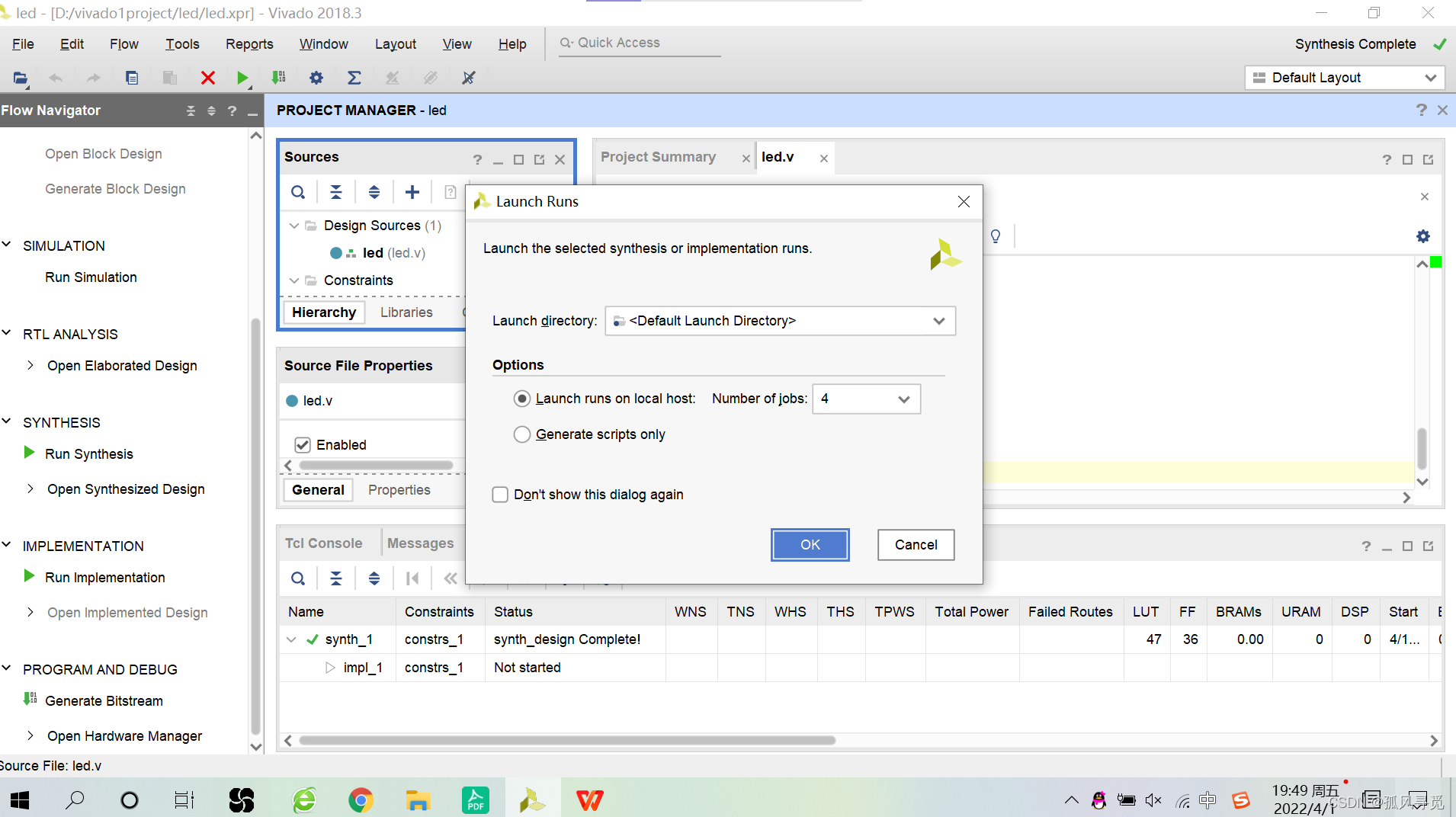The image size is (1456, 817).
Task: Click the Flow Navigator help question mark
Action: click(232, 111)
